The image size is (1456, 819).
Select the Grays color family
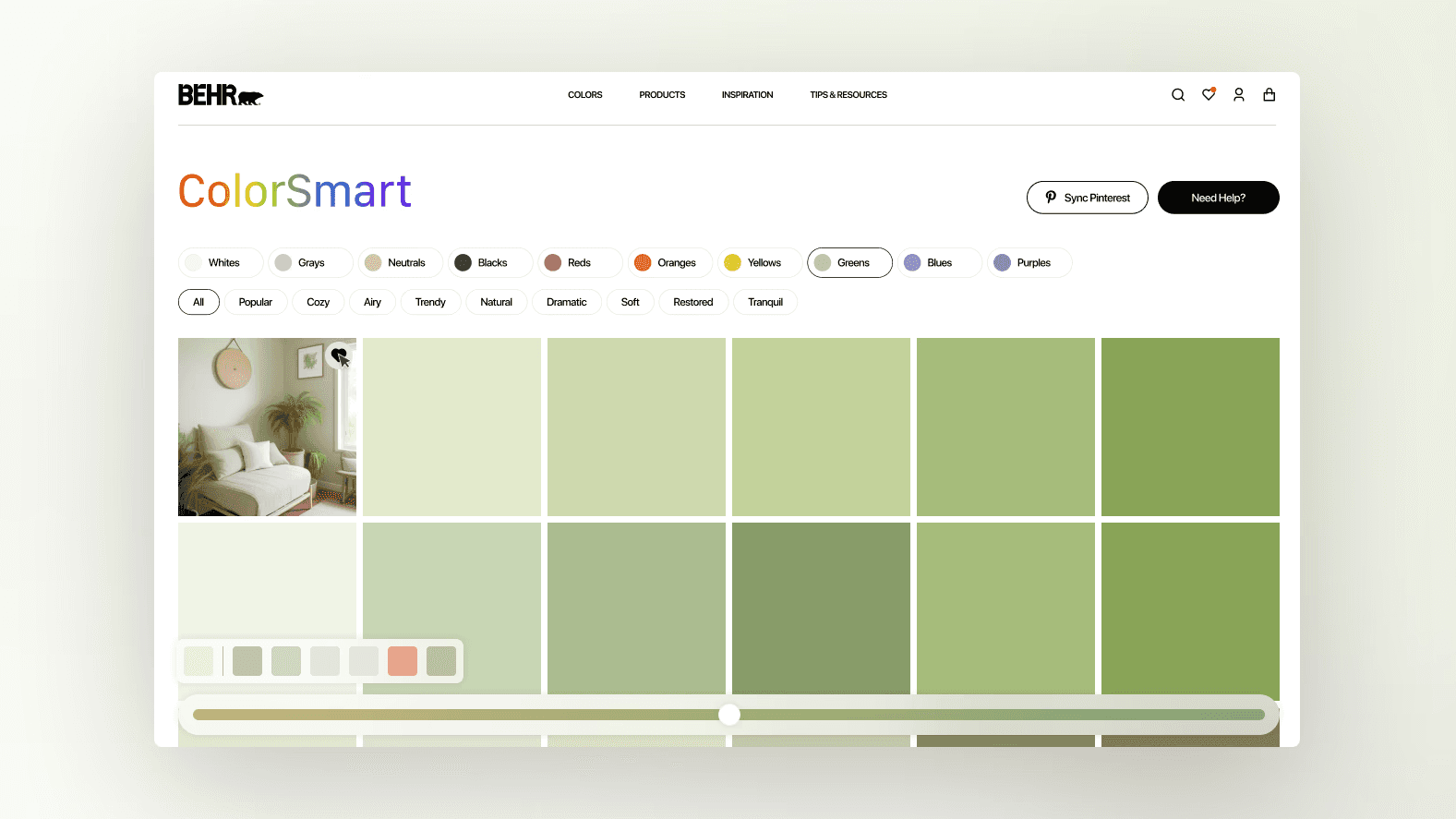(310, 263)
